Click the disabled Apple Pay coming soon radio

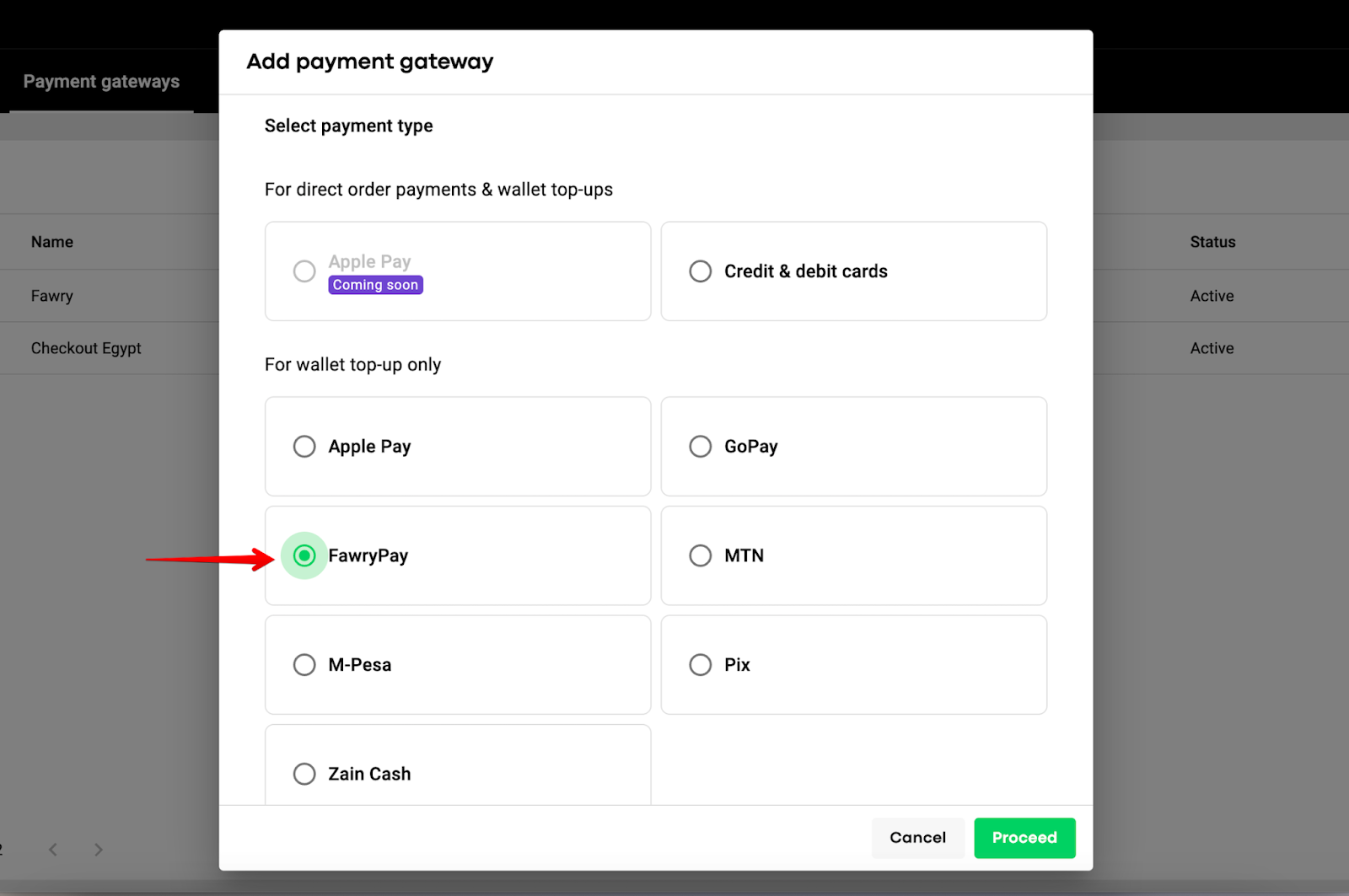(x=304, y=271)
